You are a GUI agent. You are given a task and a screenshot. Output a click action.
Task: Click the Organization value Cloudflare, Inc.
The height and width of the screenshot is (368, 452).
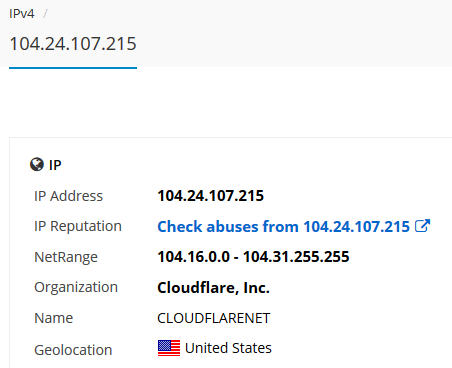coord(213,288)
